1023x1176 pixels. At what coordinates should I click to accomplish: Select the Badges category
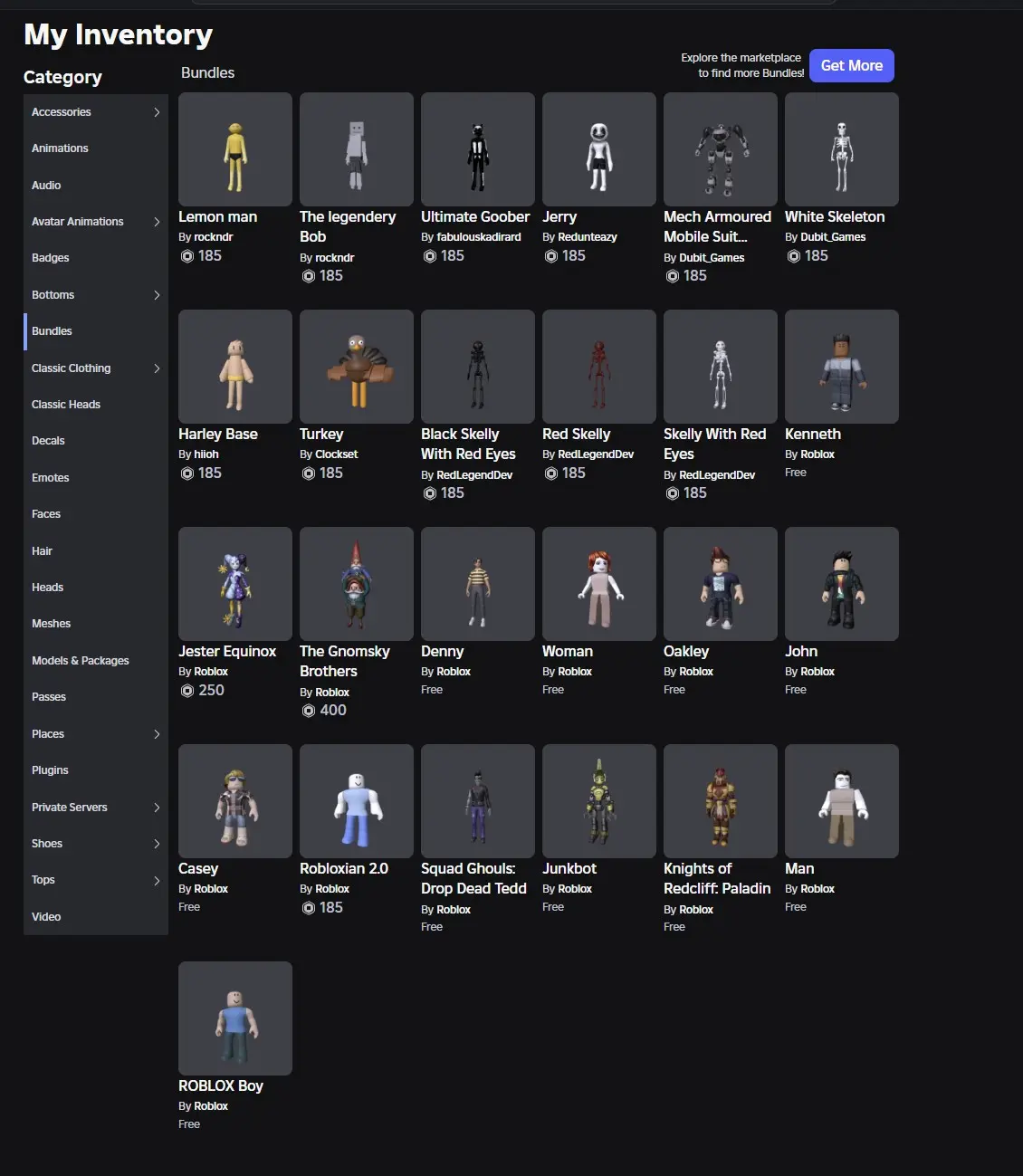click(x=96, y=258)
